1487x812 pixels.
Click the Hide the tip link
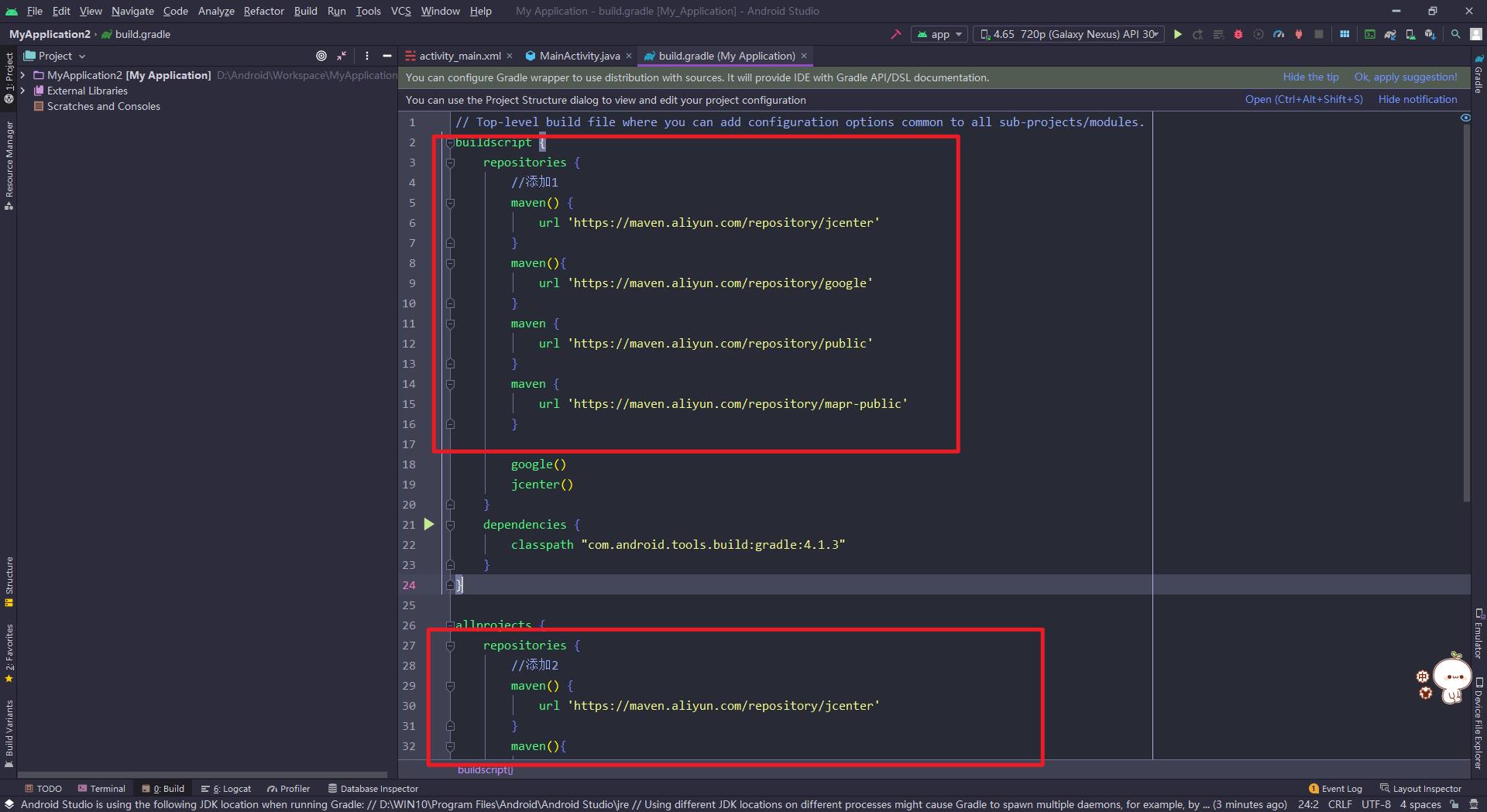pyautogui.click(x=1310, y=77)
